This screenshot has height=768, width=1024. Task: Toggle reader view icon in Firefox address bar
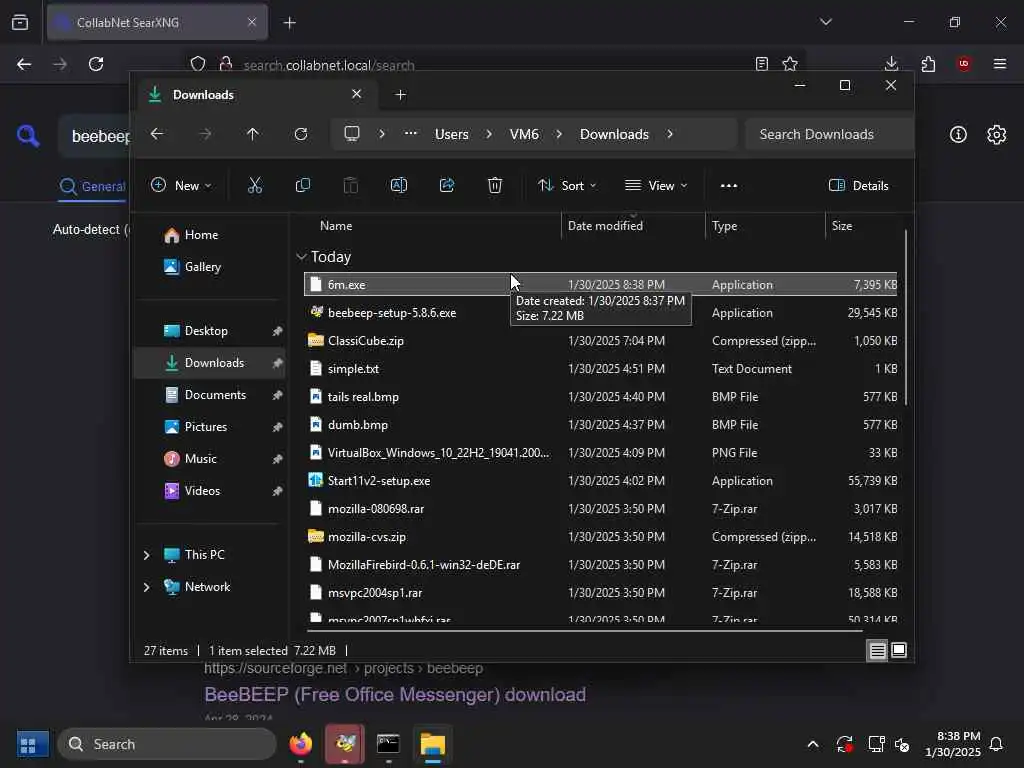coord(761,64)
